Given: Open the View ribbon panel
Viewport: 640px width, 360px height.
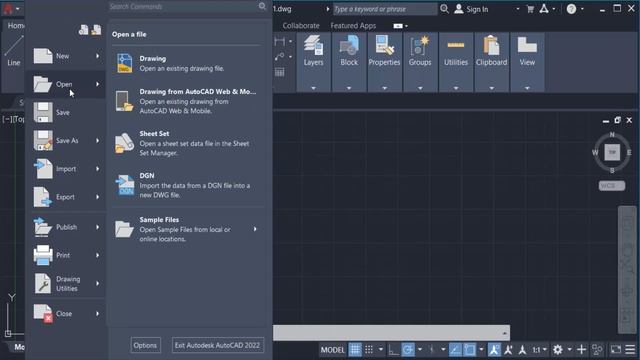Looking at the screenshot, I should coord(527,51).
